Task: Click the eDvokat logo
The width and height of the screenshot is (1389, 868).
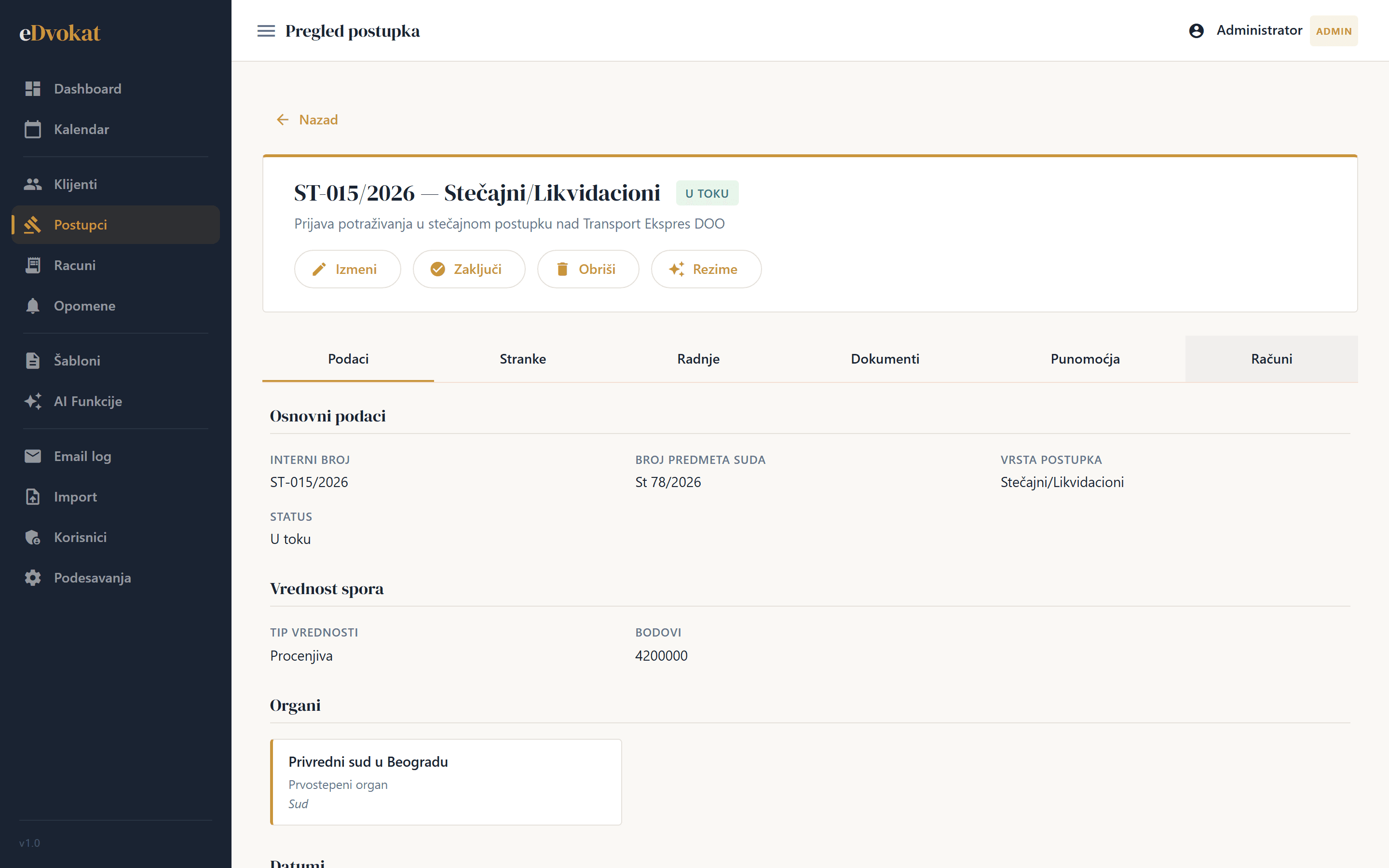Action: click(x=60, y=33)
